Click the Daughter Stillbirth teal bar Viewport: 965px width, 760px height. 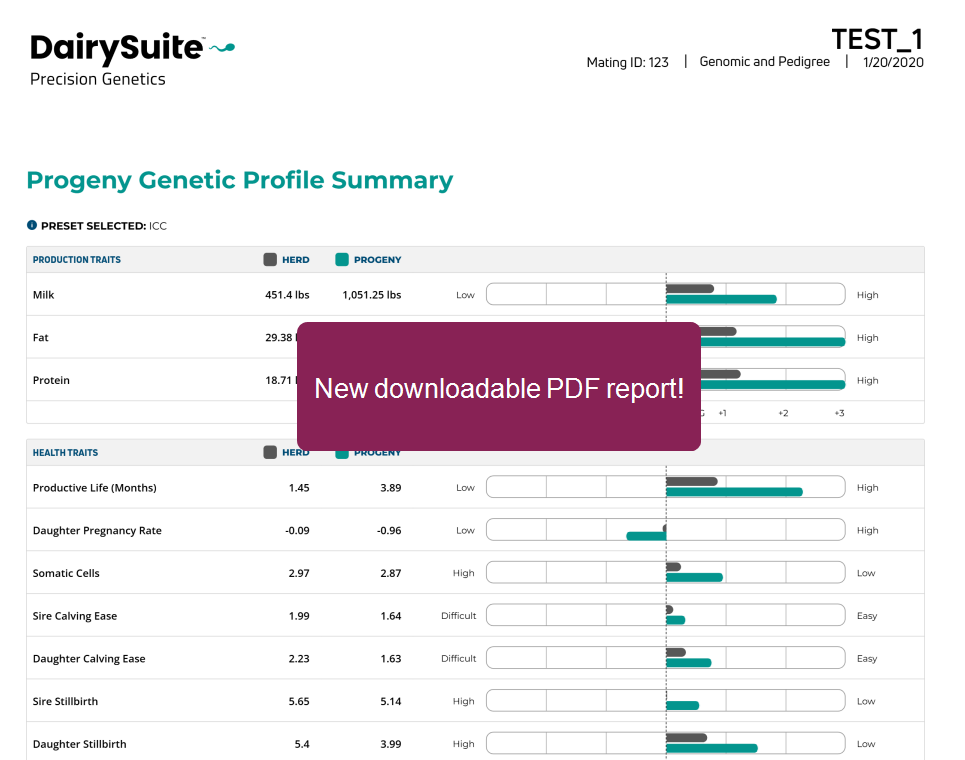(711, 748)
